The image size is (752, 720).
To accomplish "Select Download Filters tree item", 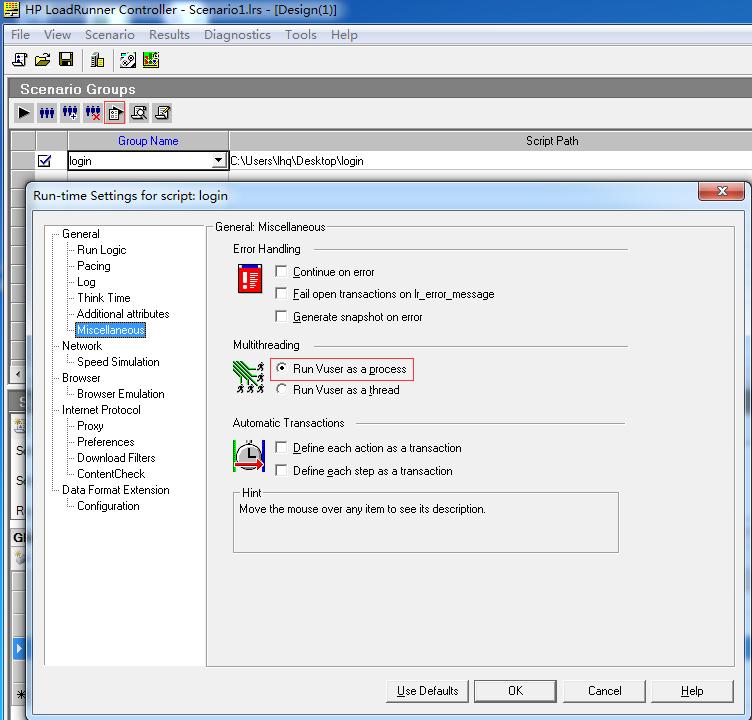I will [116, 458].
